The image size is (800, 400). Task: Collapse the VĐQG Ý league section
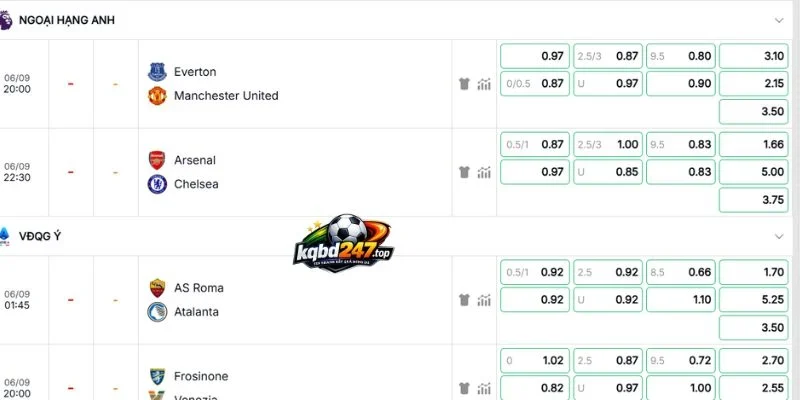779,236
